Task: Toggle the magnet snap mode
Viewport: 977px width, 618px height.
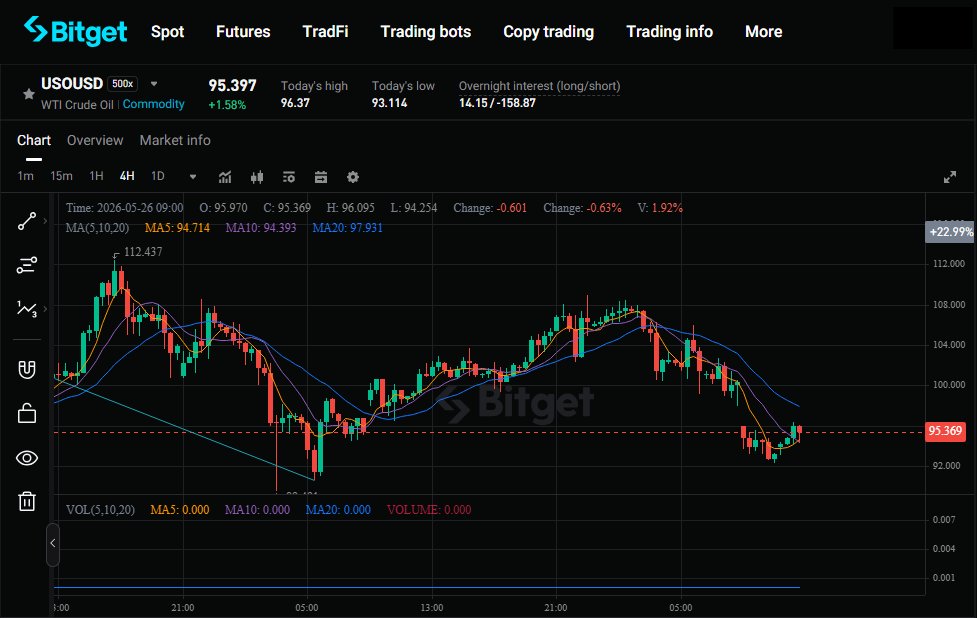Action: [27, 369]
